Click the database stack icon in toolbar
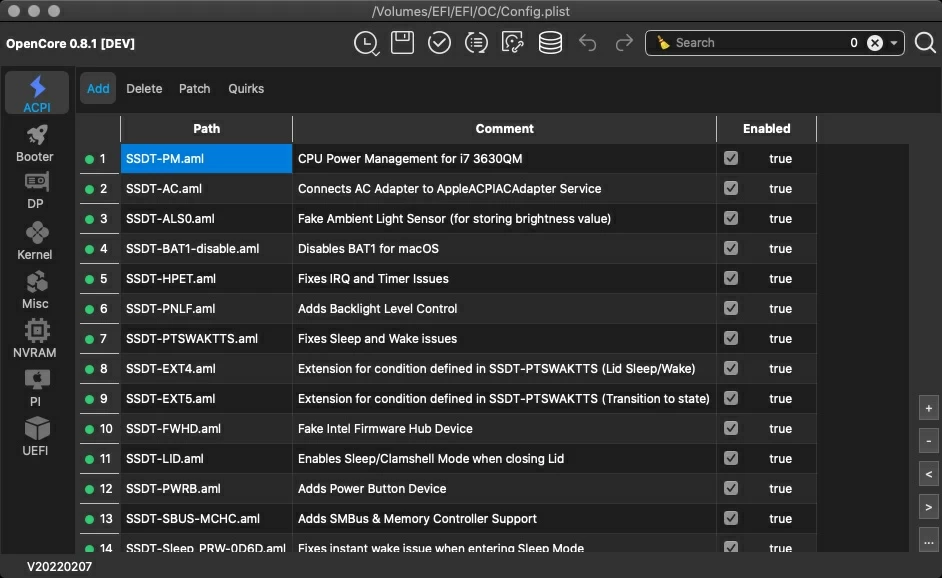This screenshot has width=942, height=578. [x=550, y=43]
